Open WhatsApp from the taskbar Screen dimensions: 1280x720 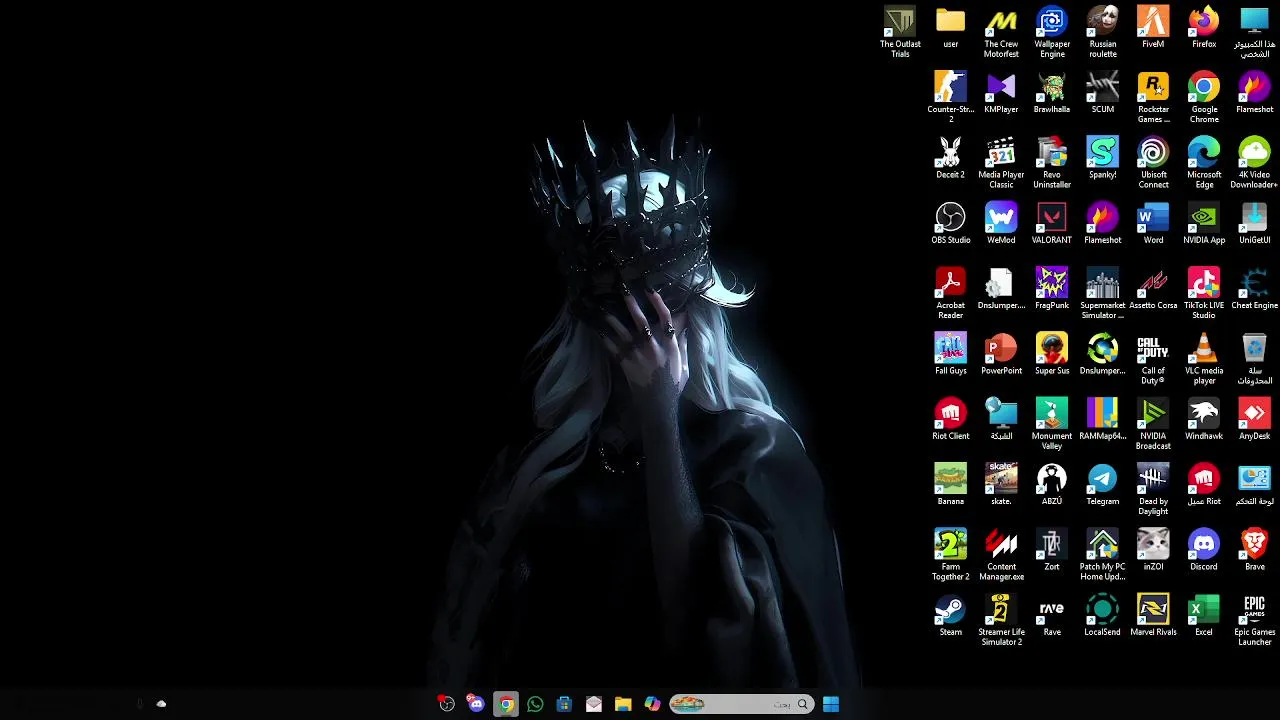[535, 704]
